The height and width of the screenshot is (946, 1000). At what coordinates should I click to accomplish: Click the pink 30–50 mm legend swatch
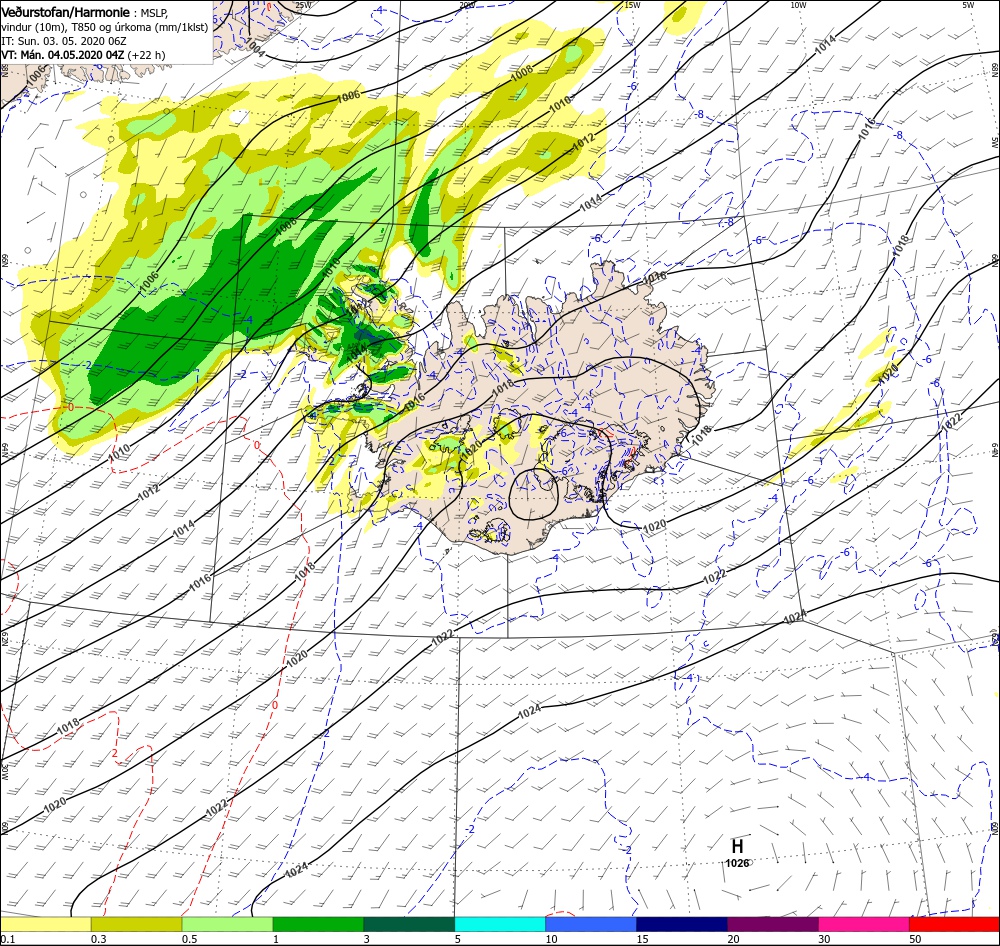tap(864, 924)
